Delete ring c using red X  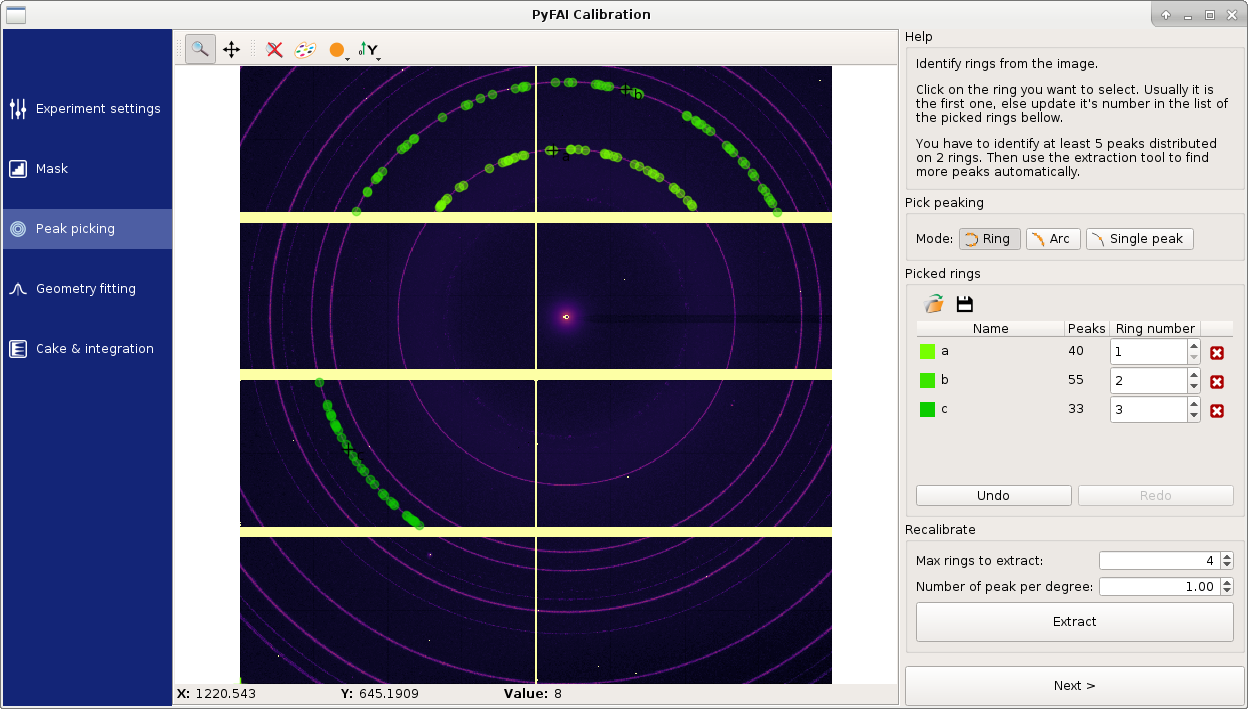pyautogui.click(x=1217, y=410)
